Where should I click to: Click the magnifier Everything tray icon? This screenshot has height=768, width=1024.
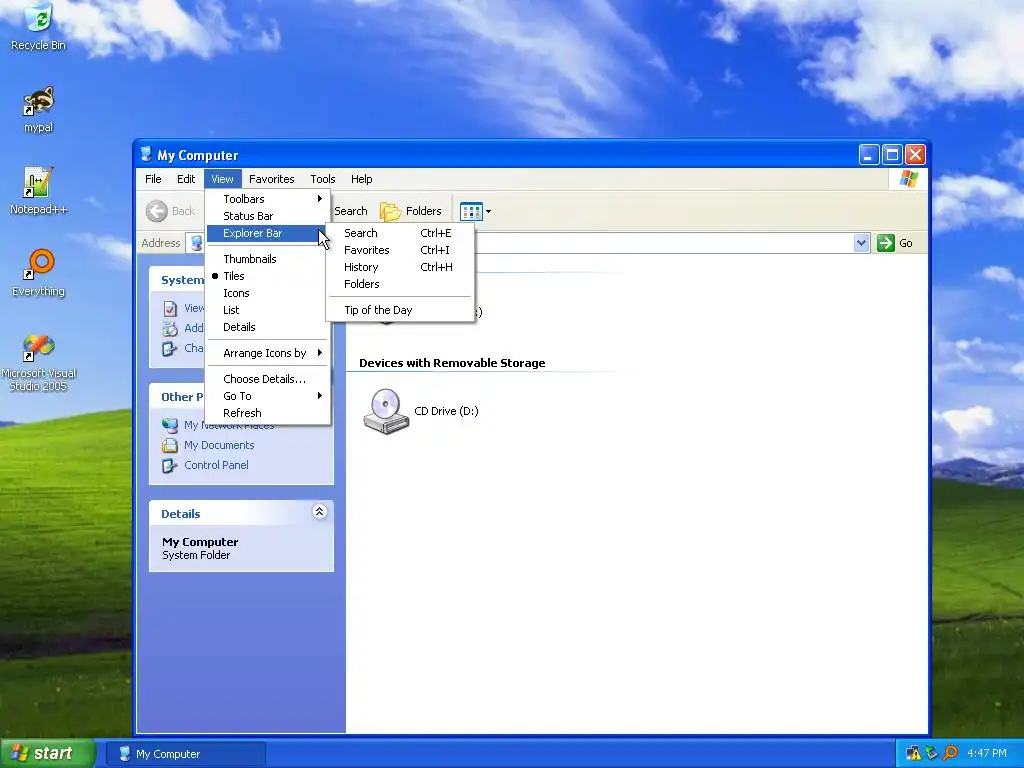point(950,753)
